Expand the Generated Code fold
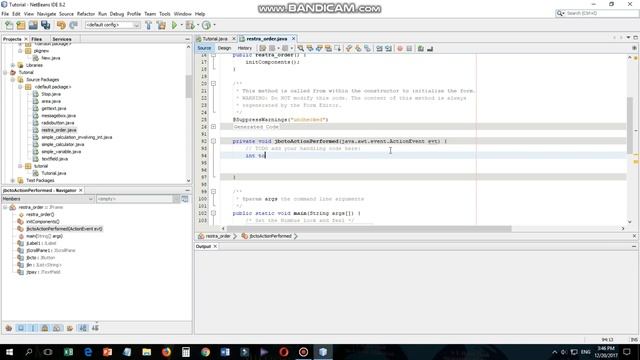This screenshot has height=360, width=640. tap(213, 127)
